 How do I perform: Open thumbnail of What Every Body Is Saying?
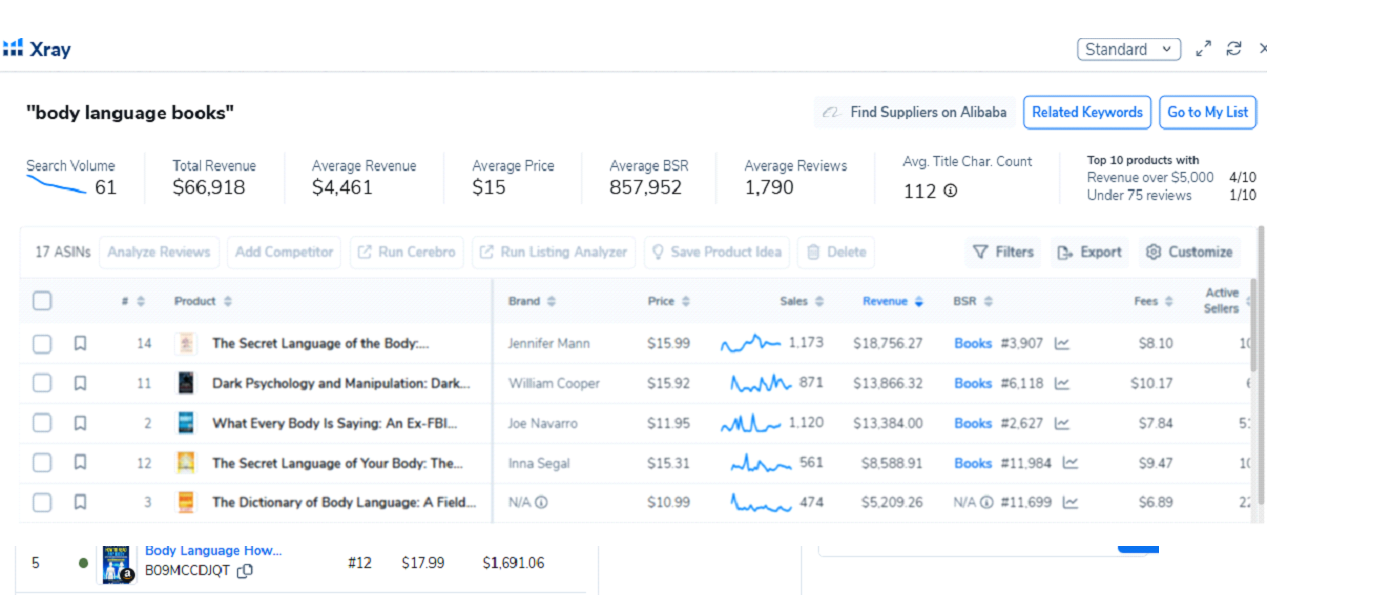pos(186,423)
